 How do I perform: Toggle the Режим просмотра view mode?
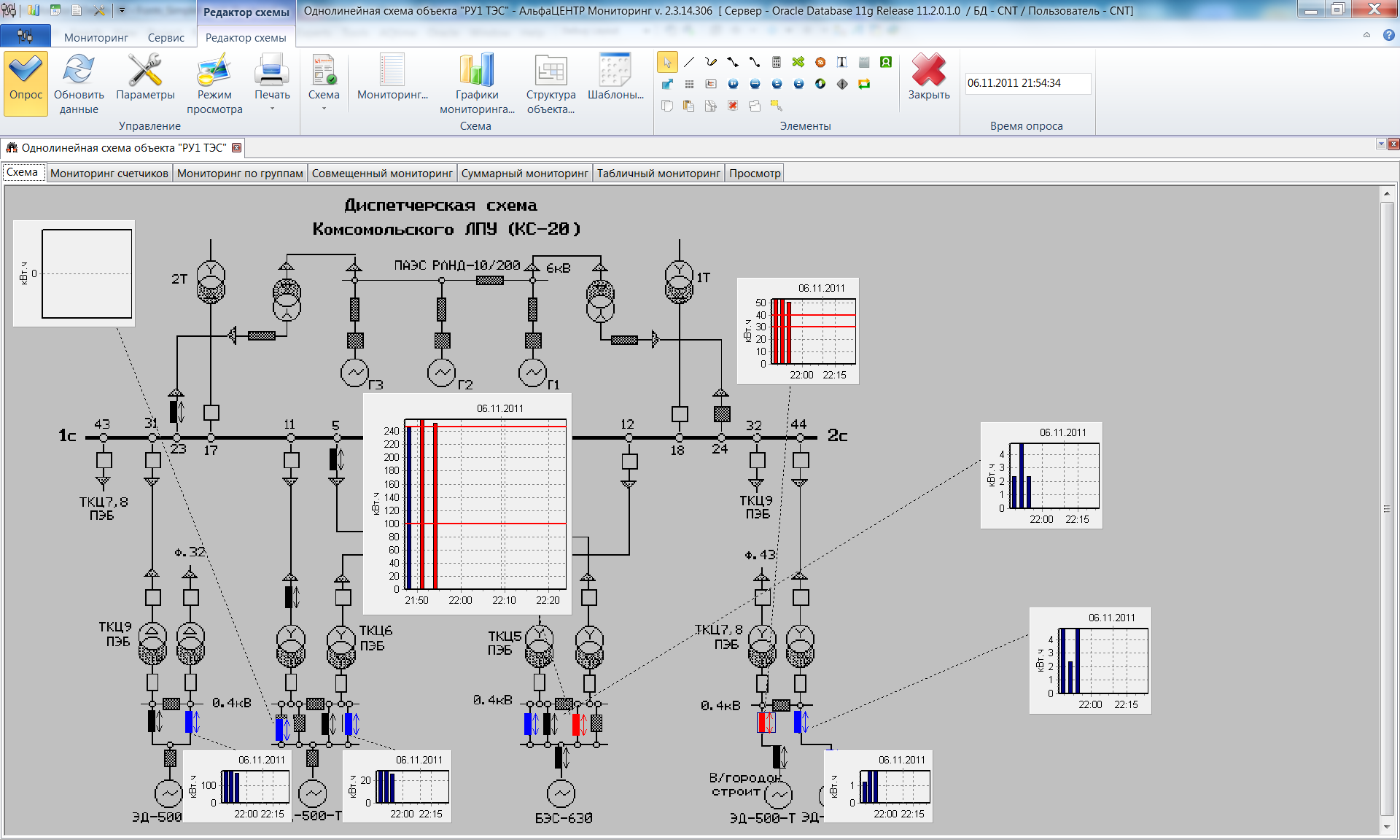pyautogui.click(x=214, y=82)
